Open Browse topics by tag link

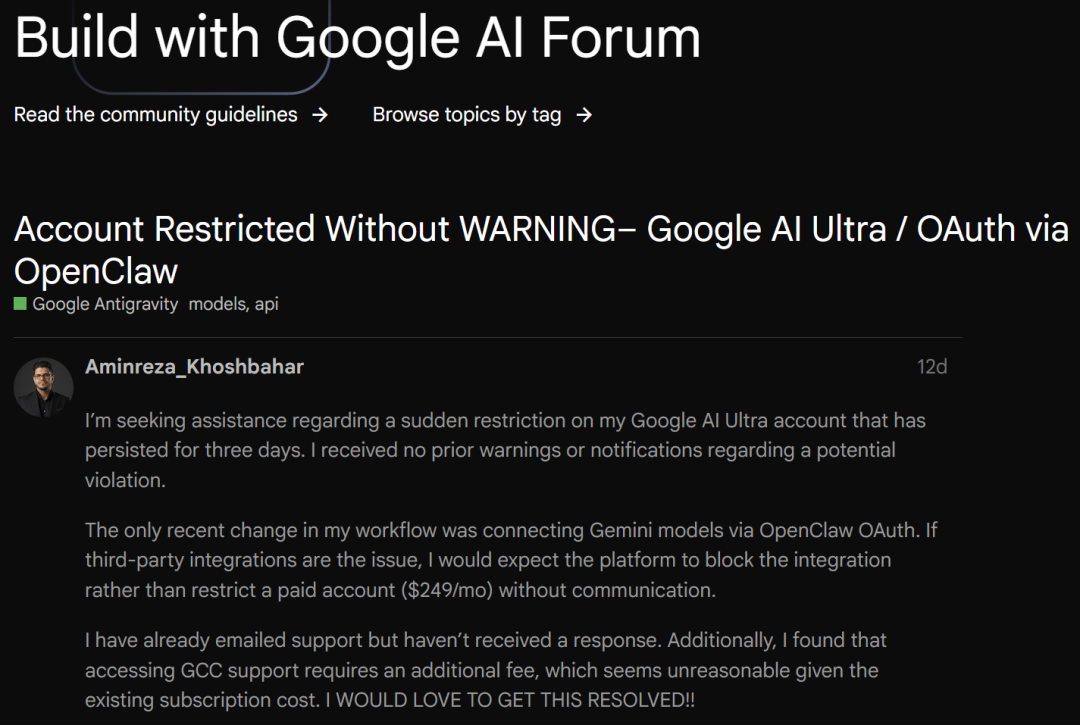tap(467, 114)
